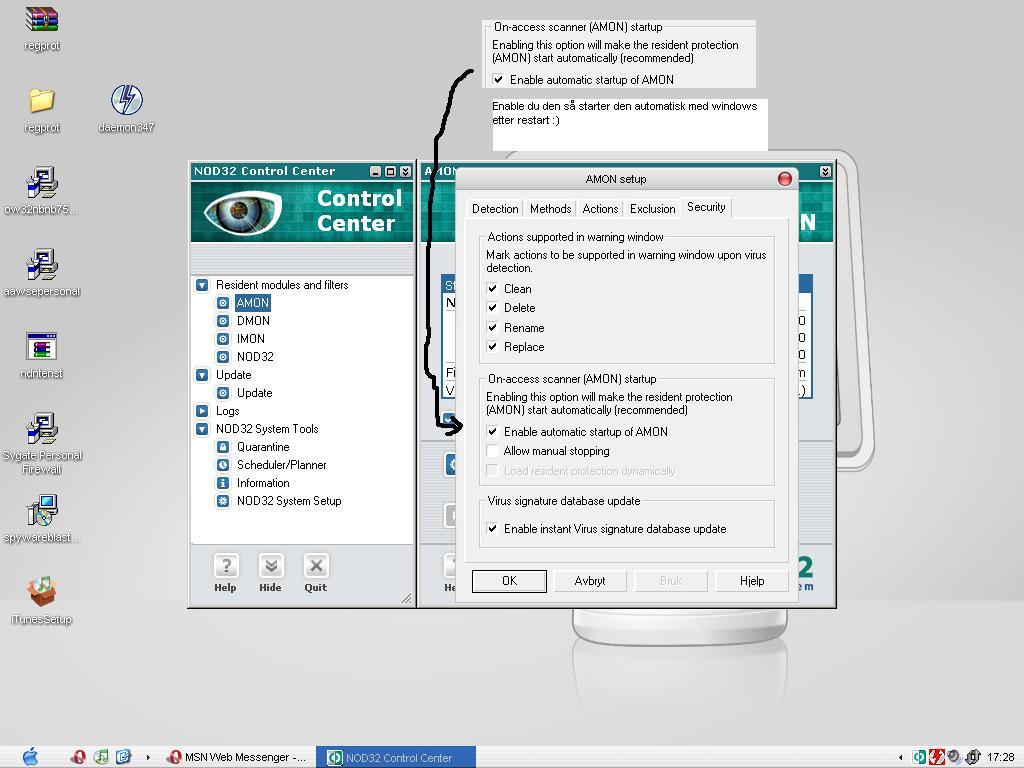The height and width of the screenshot is (768, 1024).
Task: Click the Scheduler/Planner label
Action: point(281,465)
